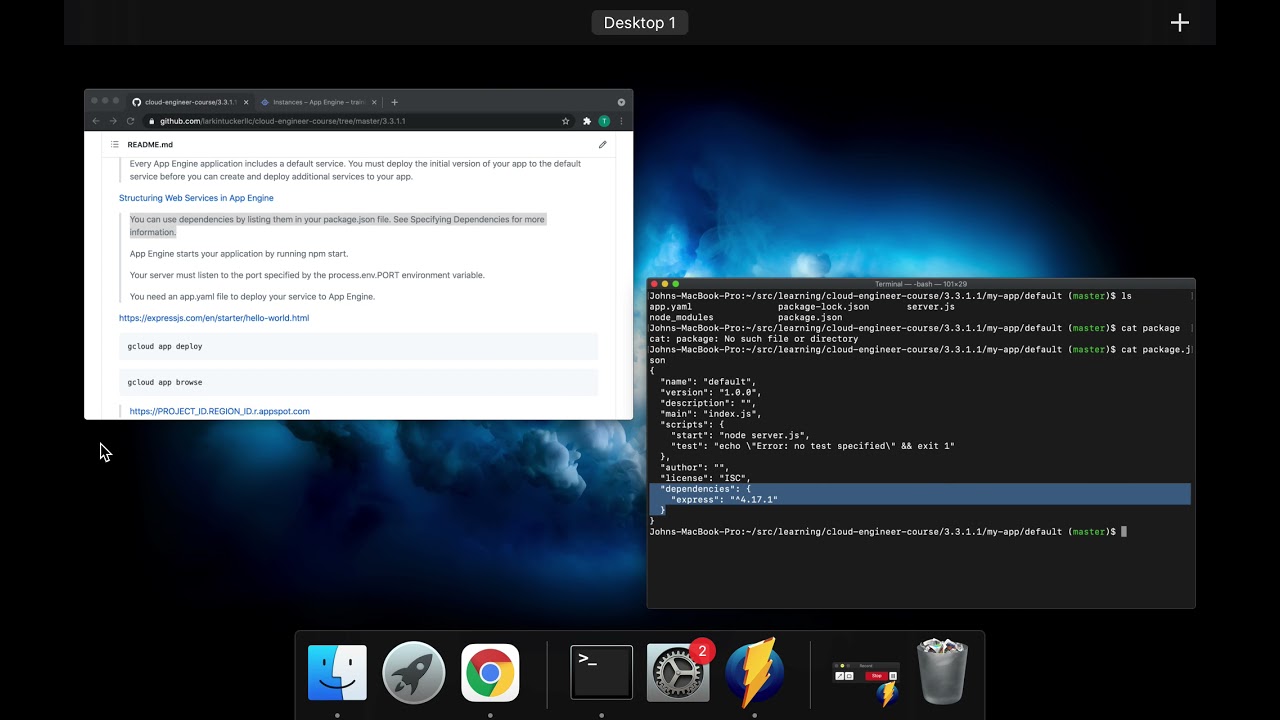
Task: Open Chrome tab search dropdown arrow
Action: [x=621, y=102]
